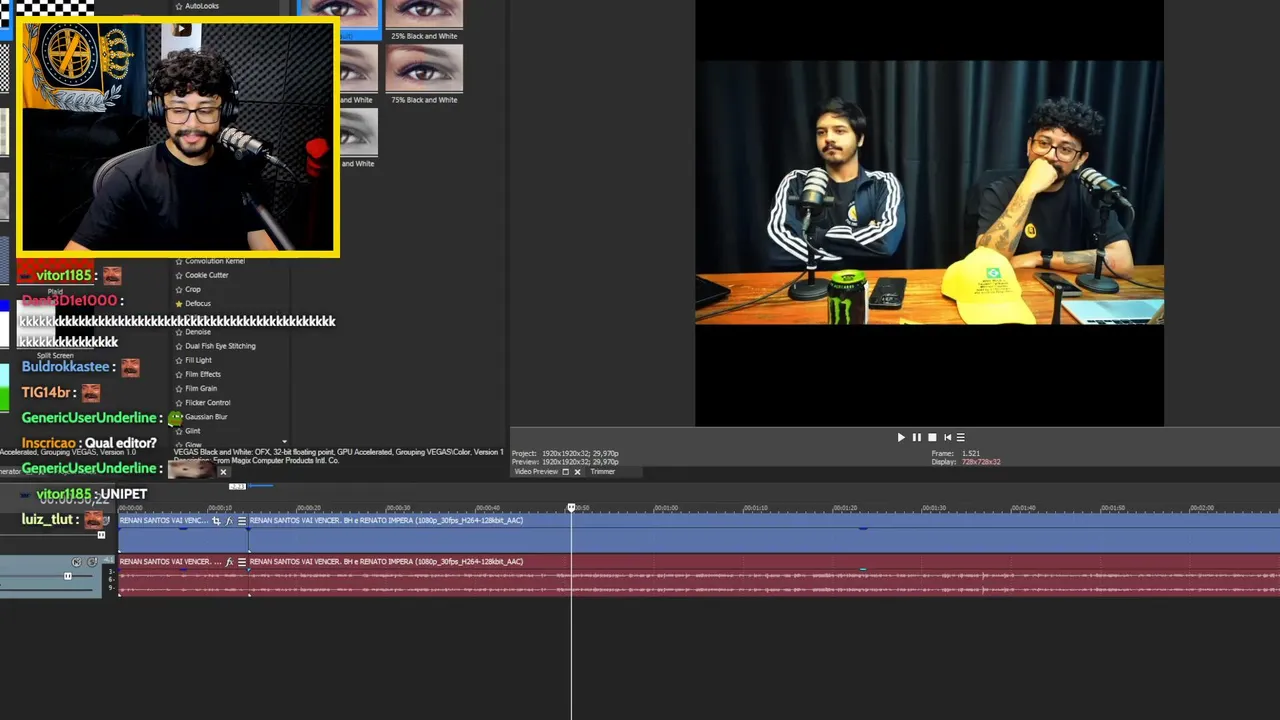
Task: Click the VEGAS Black and White description text
Action: tap(338, 452)
